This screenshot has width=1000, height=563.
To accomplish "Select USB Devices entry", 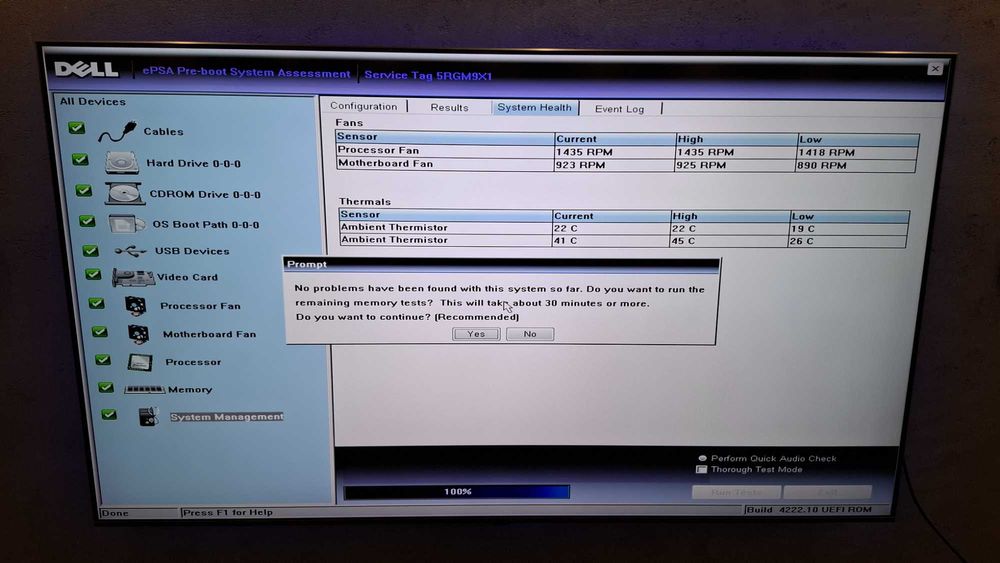I will pos(192,251).
